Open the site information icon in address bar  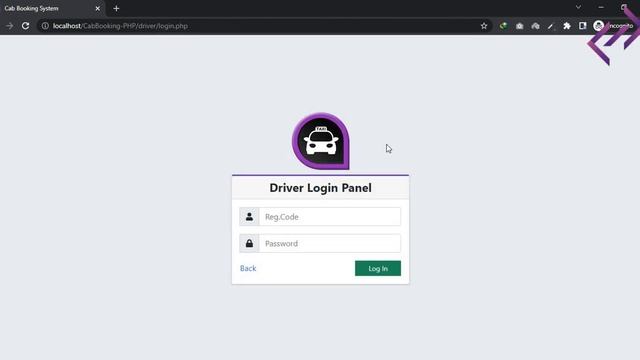[x=45, y=26]
